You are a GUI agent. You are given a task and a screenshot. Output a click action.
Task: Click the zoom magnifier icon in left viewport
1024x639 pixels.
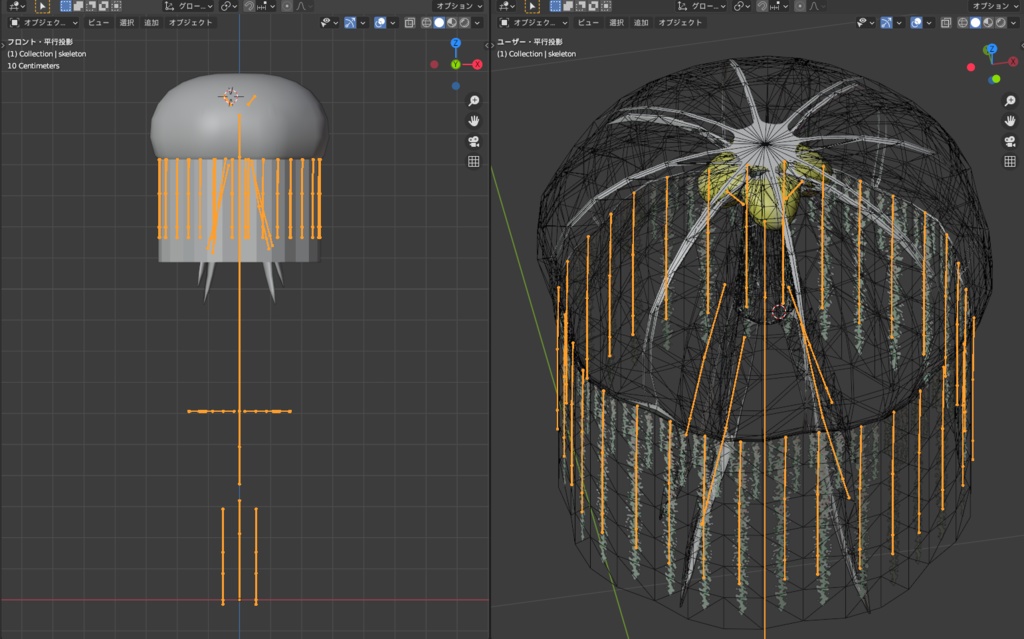click(473, 101)
